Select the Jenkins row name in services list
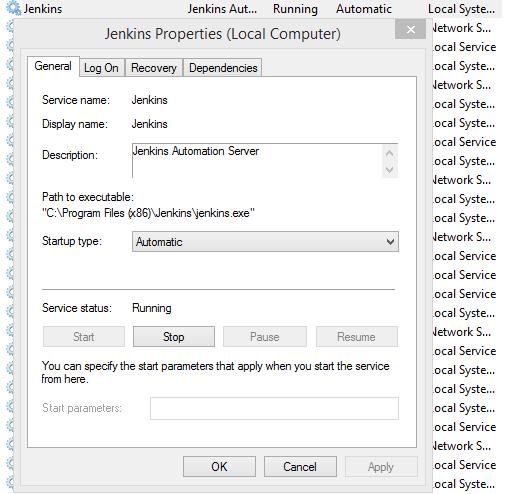 pyautogui.click(x=43, y=9)
